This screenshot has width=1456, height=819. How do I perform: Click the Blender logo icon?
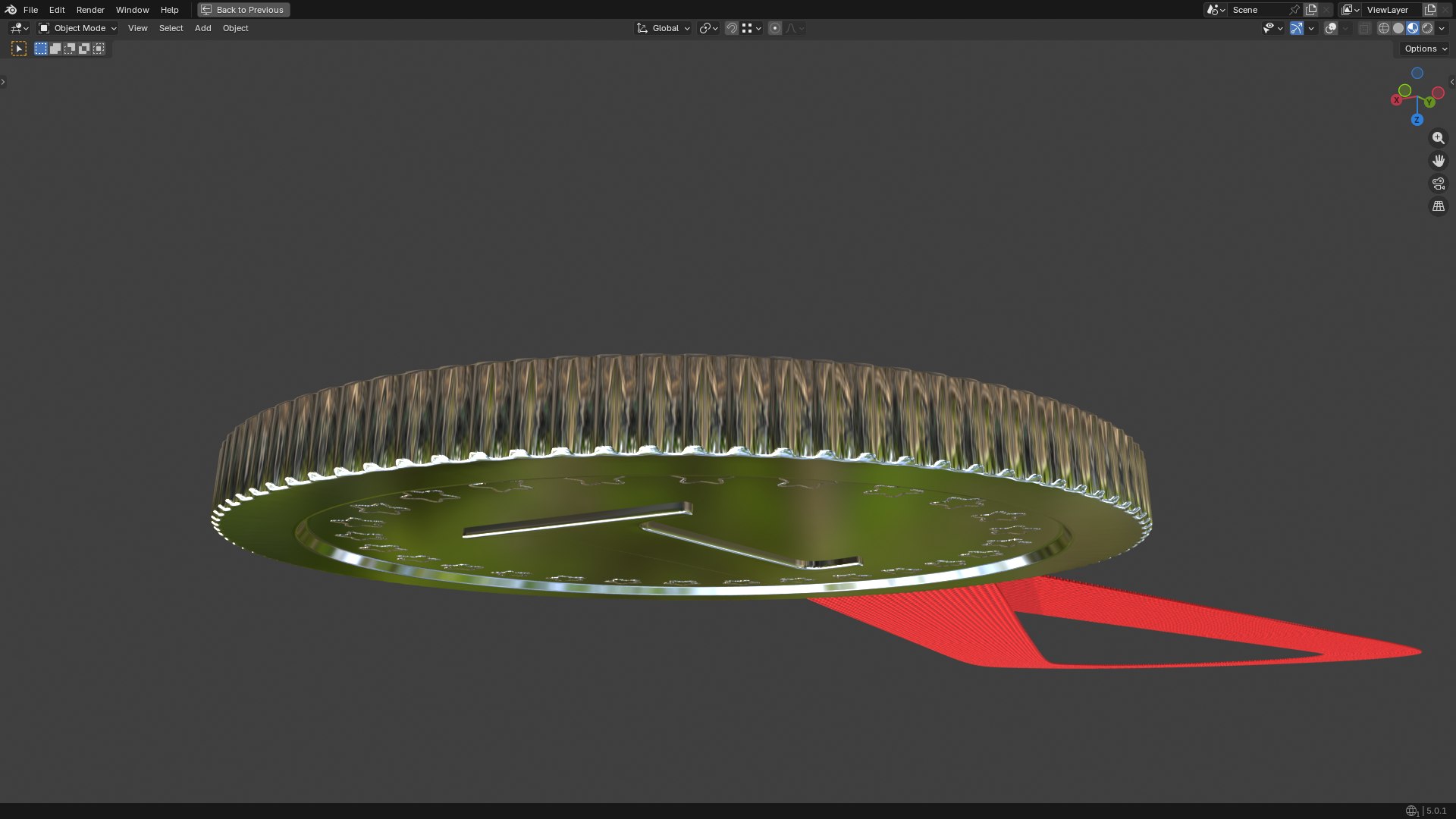tap(11, 10)
